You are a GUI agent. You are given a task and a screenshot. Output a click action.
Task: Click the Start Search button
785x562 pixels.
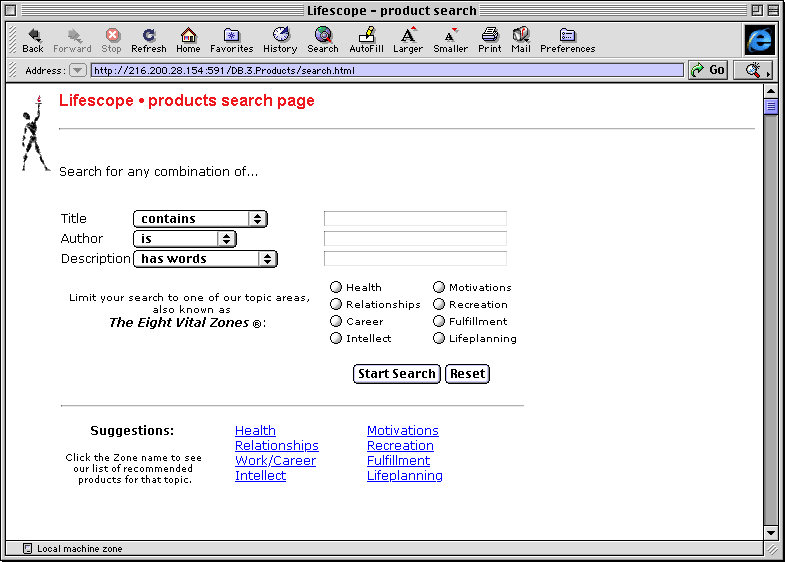pyautogui.click(x=397, y=374)
